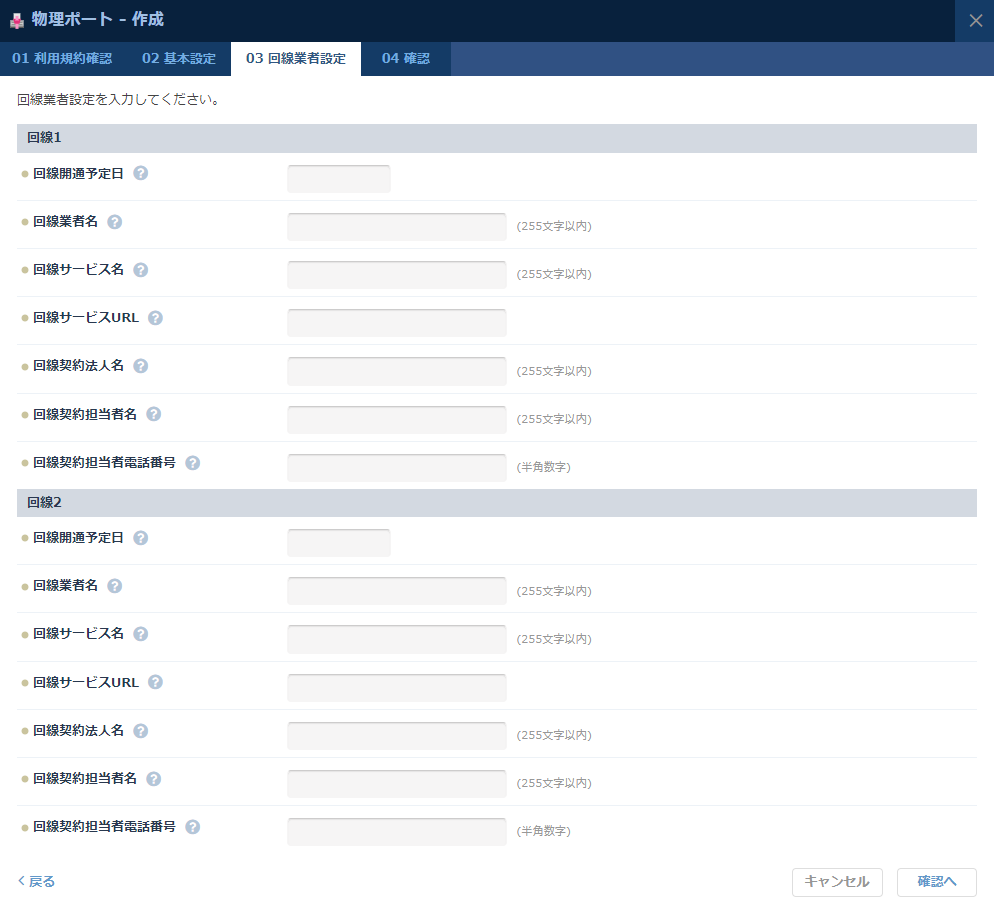The image size is (994, 914).
Task: Click the キャンセル button
Action: [x=837, y=882]
